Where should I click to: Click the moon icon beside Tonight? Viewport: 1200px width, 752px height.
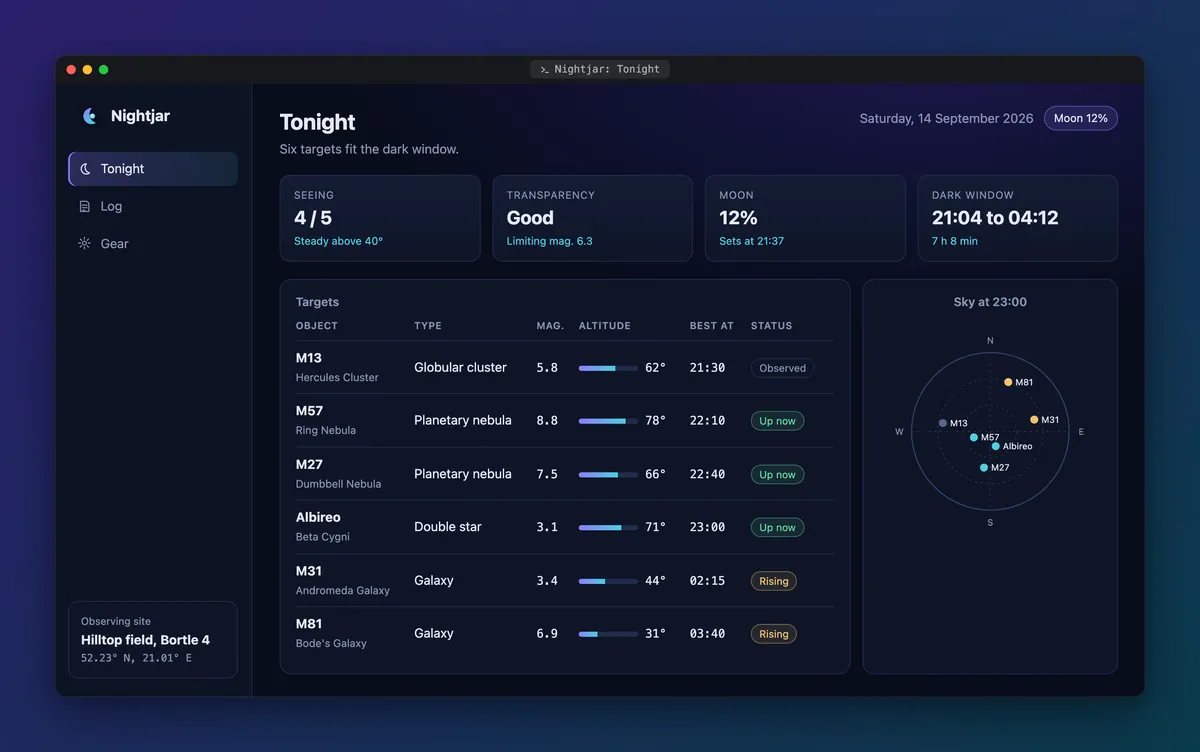(x=85, y=169)
